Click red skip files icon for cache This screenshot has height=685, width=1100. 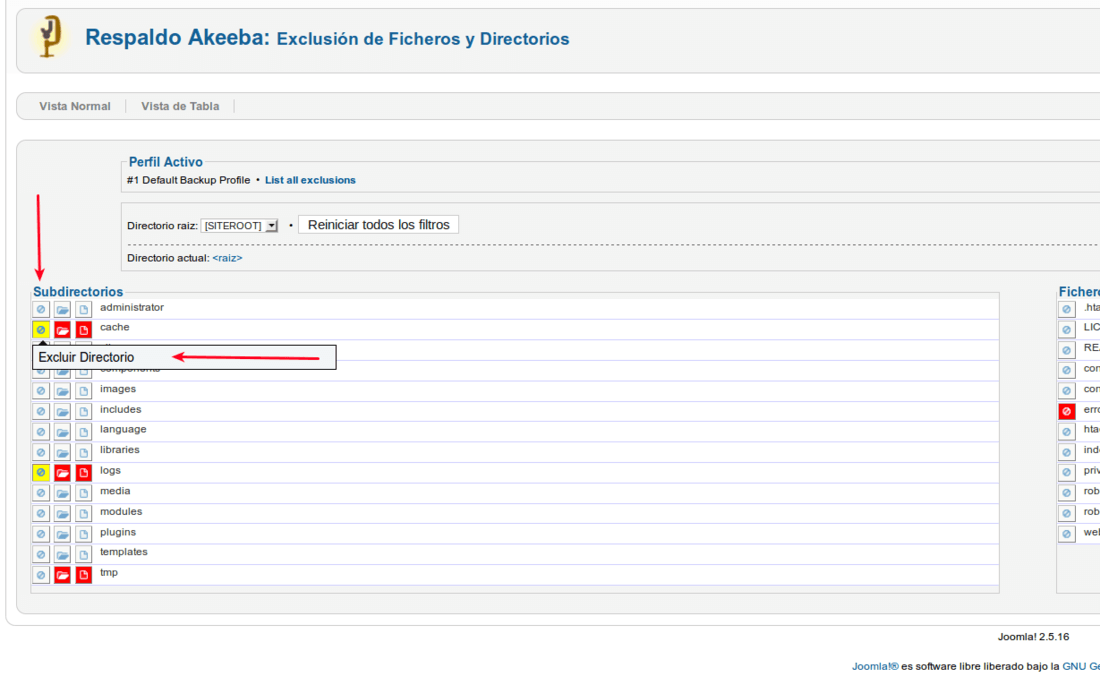click(83, 329)
